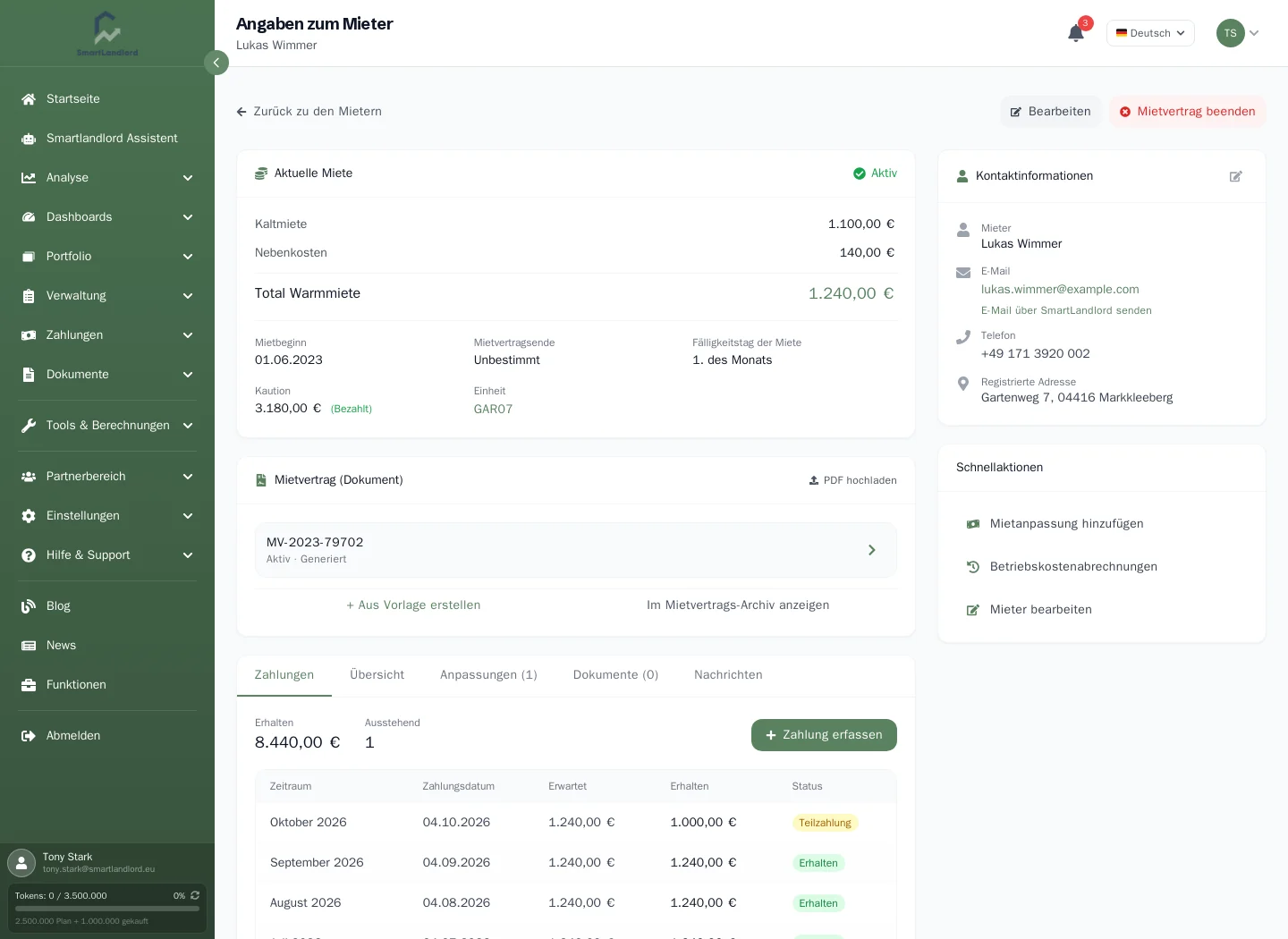Screen dimensions: 1288x939
Task: Click Mietvertrag beenden button
Action: coord(1188,112)
